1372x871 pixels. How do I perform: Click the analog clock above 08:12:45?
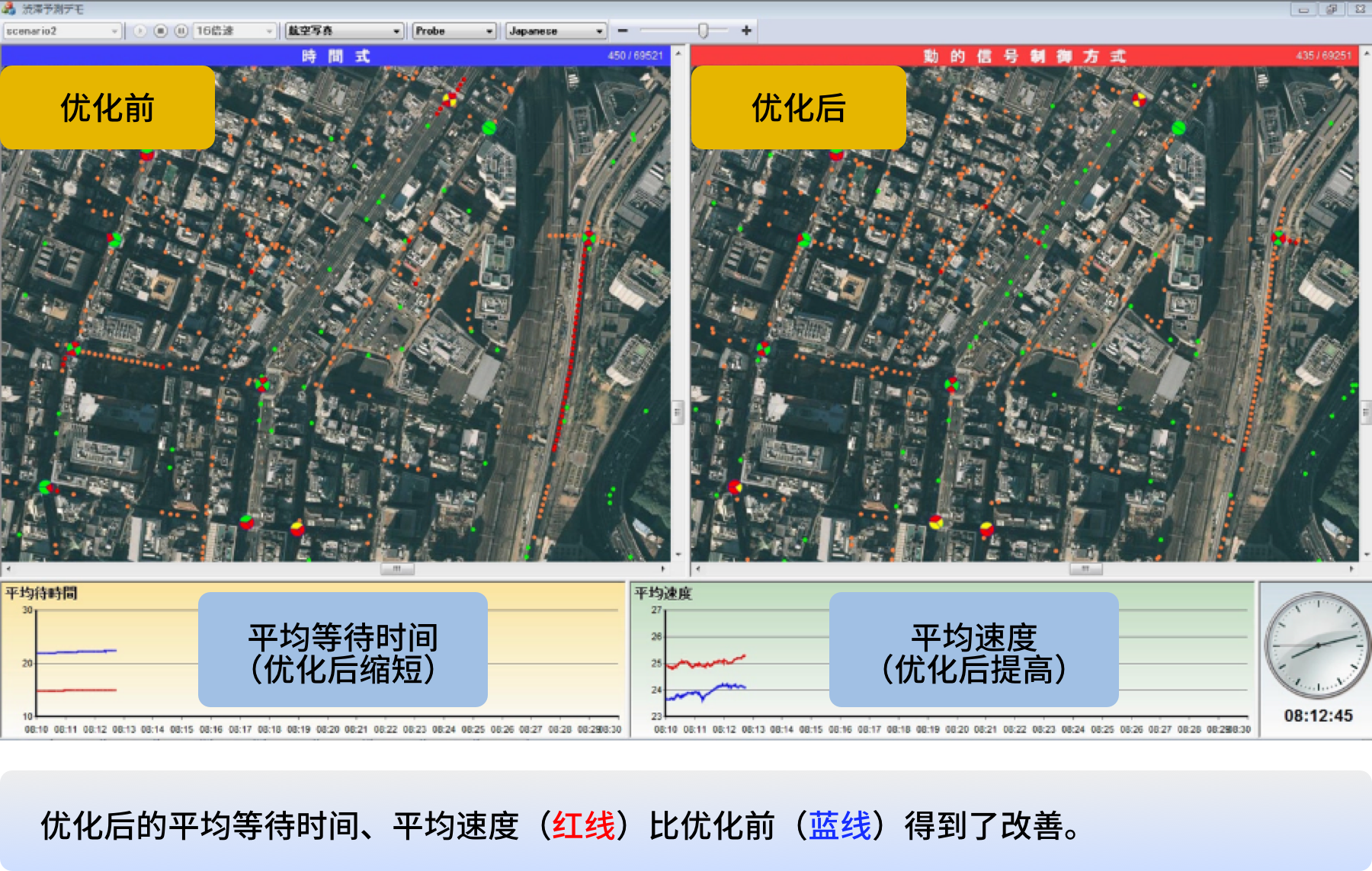1316,645
